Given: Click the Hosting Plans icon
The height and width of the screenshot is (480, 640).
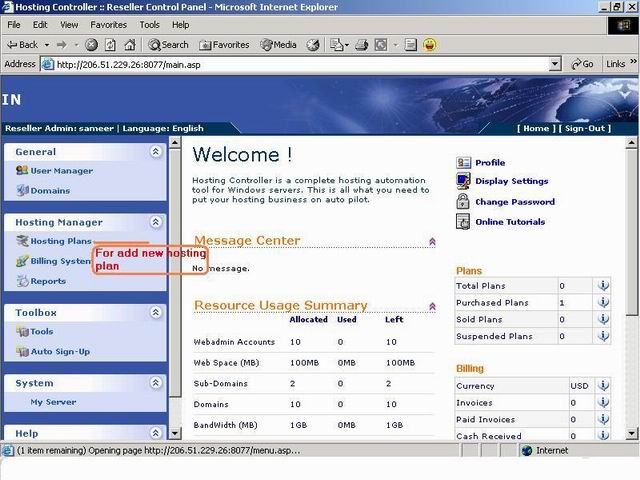Looking at the screenshot, I should tap(22, 241).
